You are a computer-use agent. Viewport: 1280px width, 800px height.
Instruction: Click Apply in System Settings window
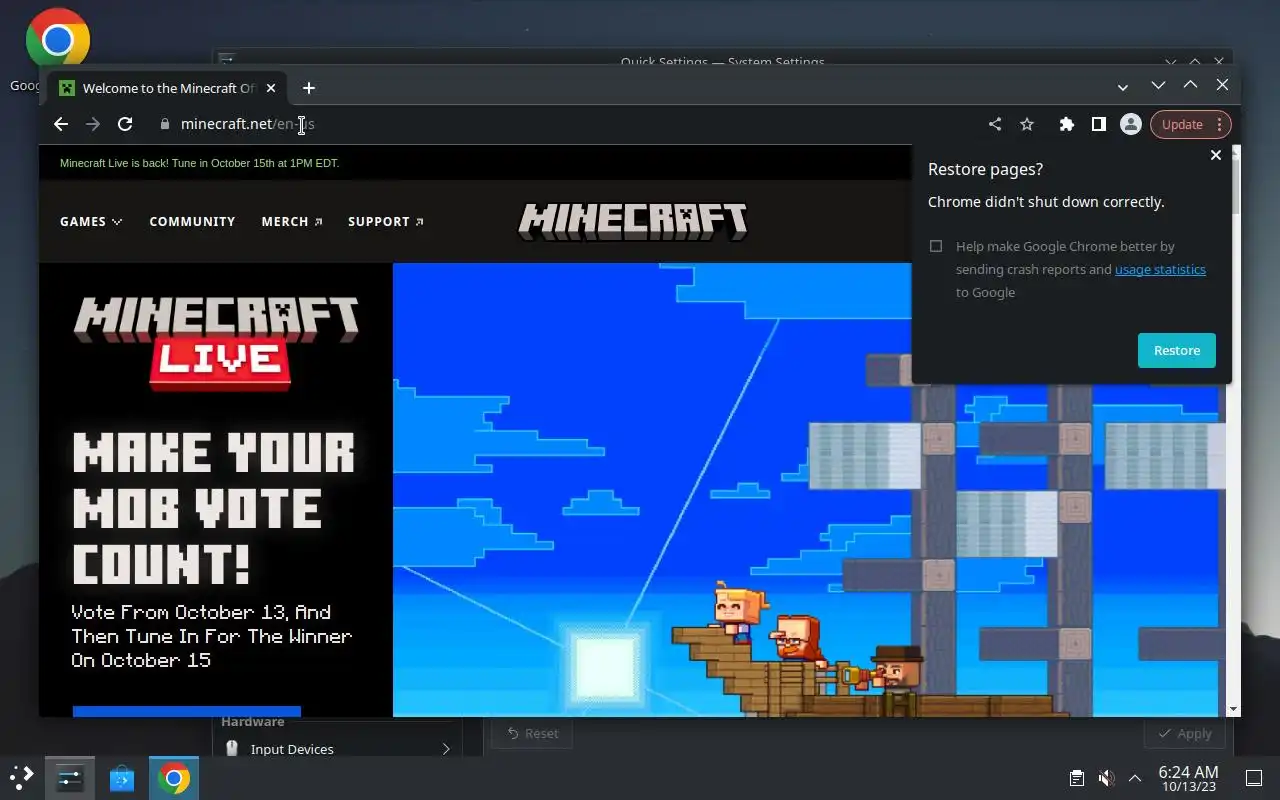(x=1184, y=733)
